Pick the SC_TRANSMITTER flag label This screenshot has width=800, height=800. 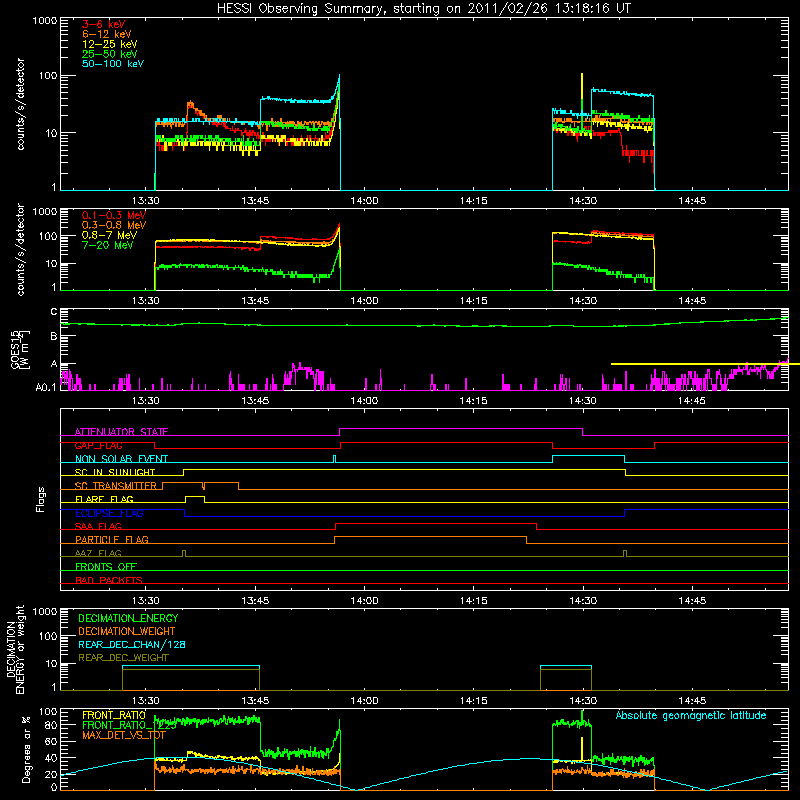click(116, 486)
